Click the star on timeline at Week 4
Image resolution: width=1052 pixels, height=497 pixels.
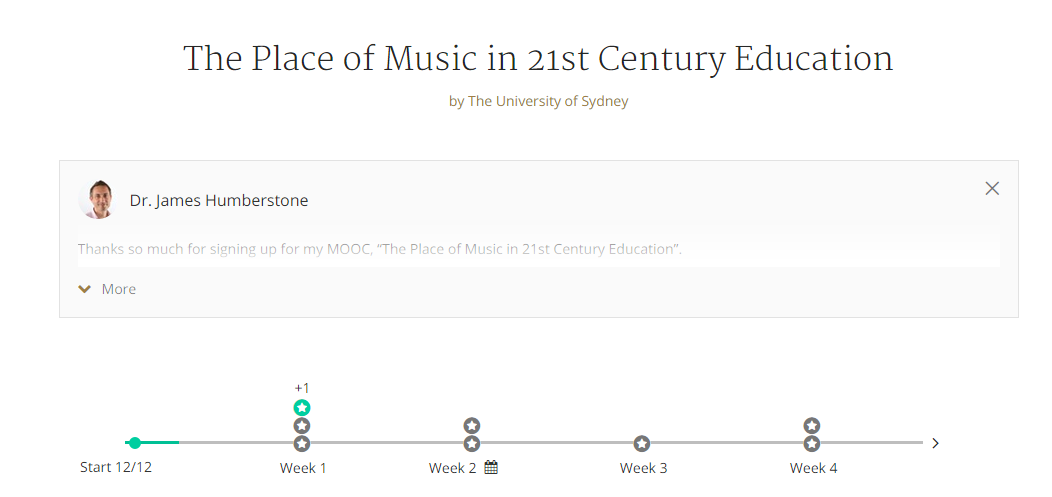click(812, 443)
